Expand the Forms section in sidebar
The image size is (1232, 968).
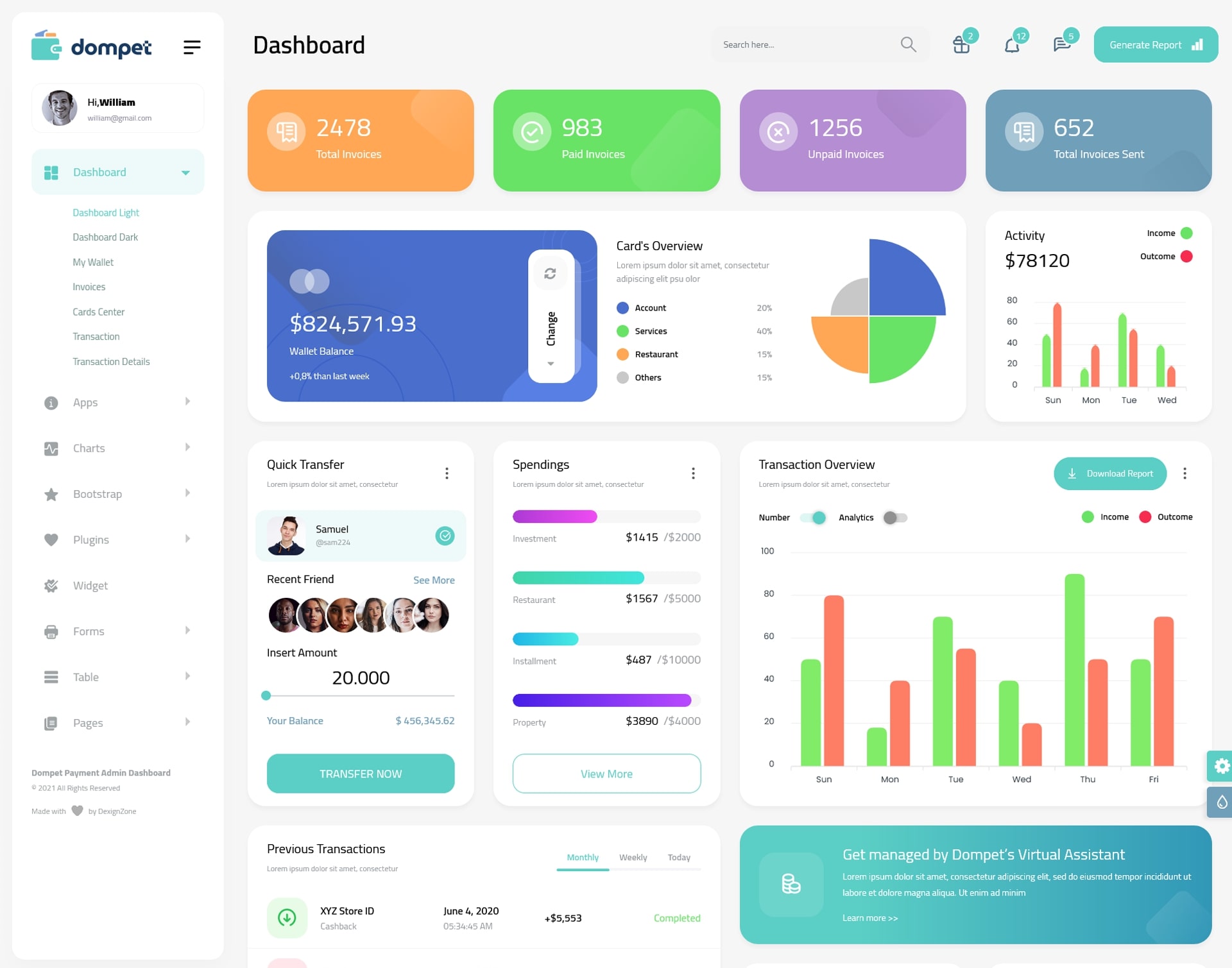[x=115, y=631]
